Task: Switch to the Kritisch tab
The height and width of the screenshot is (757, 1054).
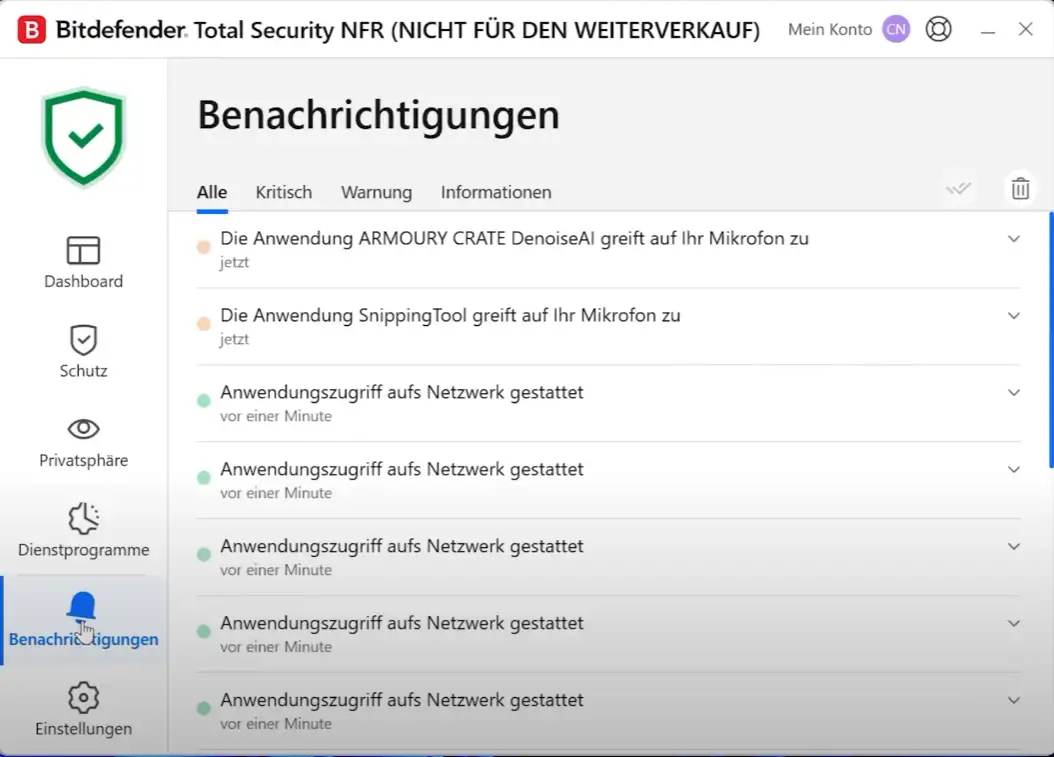Action: point(284,192)
